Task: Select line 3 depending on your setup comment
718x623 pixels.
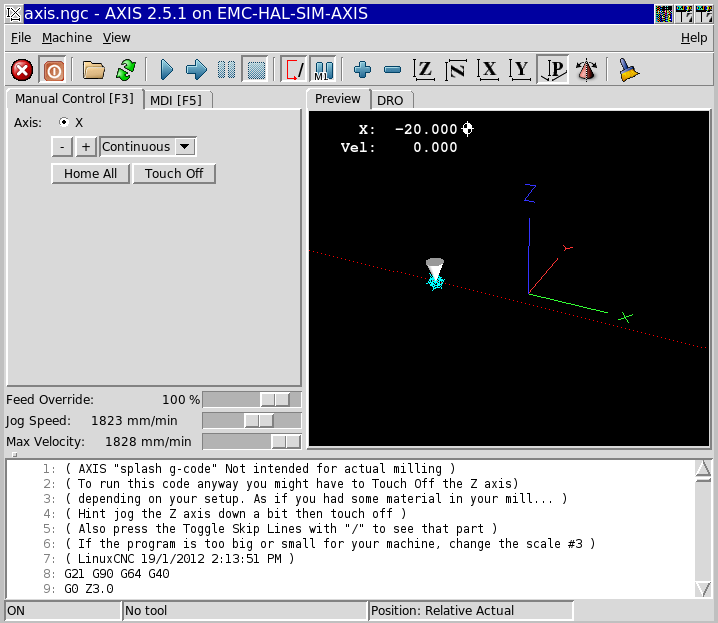Action: [x=316, y=499]
